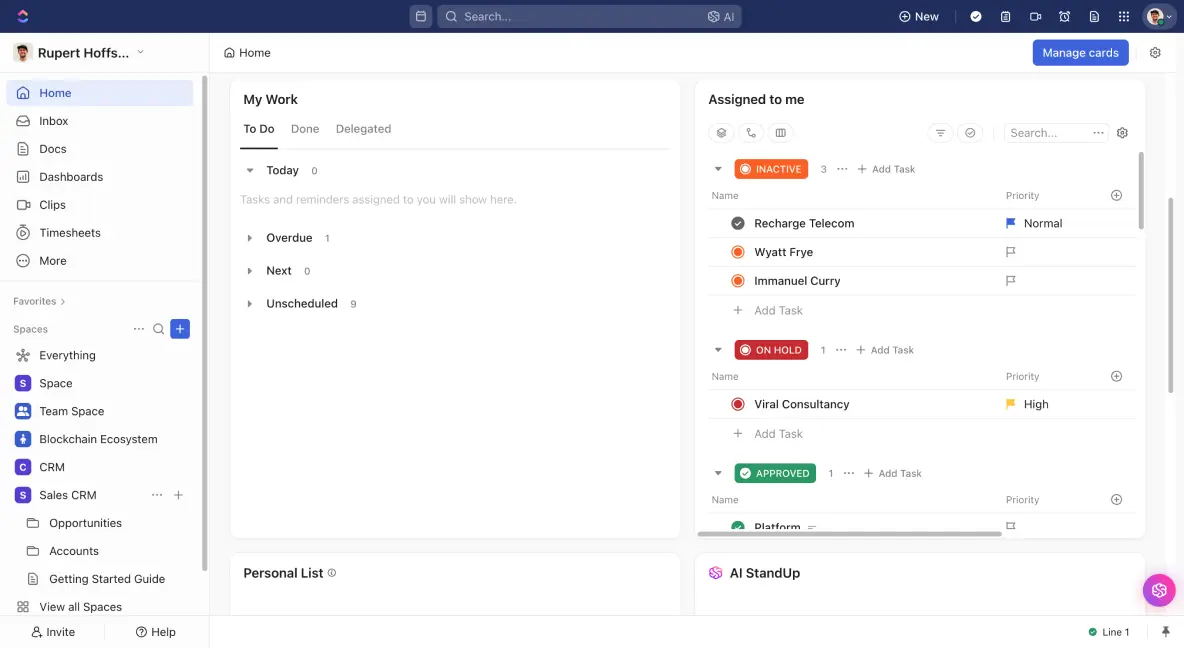The height and width of the screenshot is (648, 1184).
Task: Open the Notepad icon in top bar
Action: pyautogui.click(x=1006, y=17)
